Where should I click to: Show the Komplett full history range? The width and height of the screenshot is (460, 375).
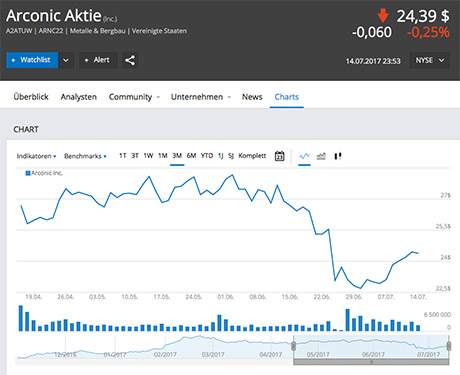[252, 156]
